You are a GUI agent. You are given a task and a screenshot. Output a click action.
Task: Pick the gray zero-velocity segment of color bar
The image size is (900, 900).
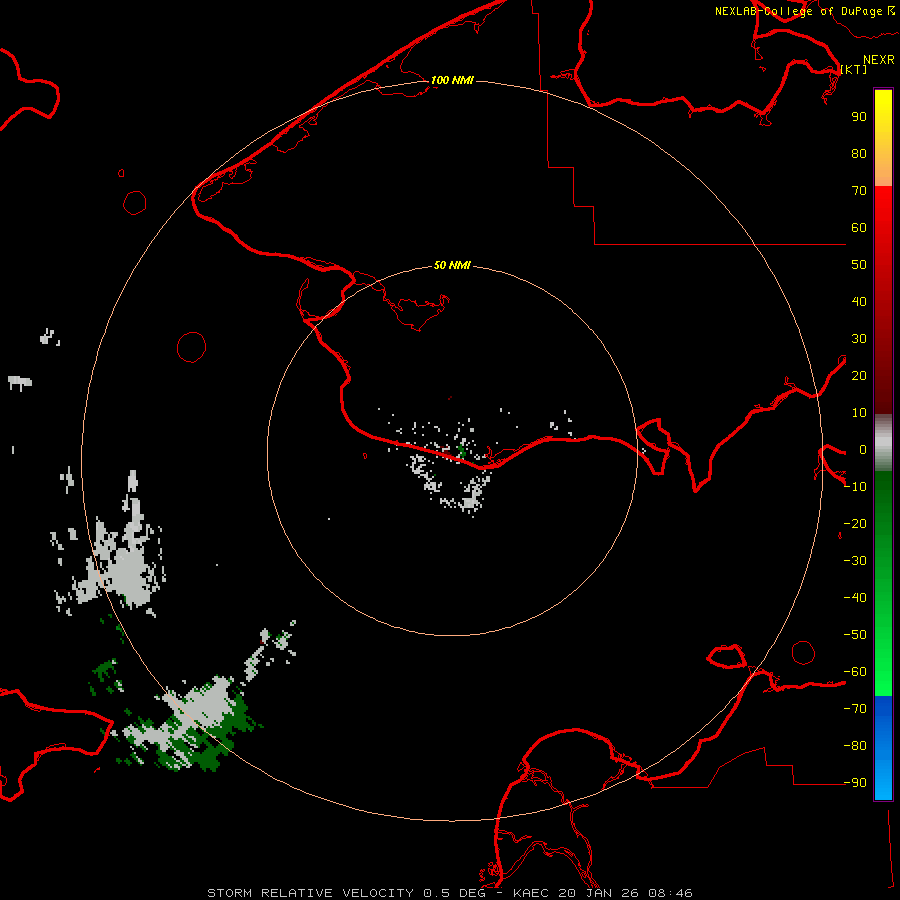coord(883,443)
